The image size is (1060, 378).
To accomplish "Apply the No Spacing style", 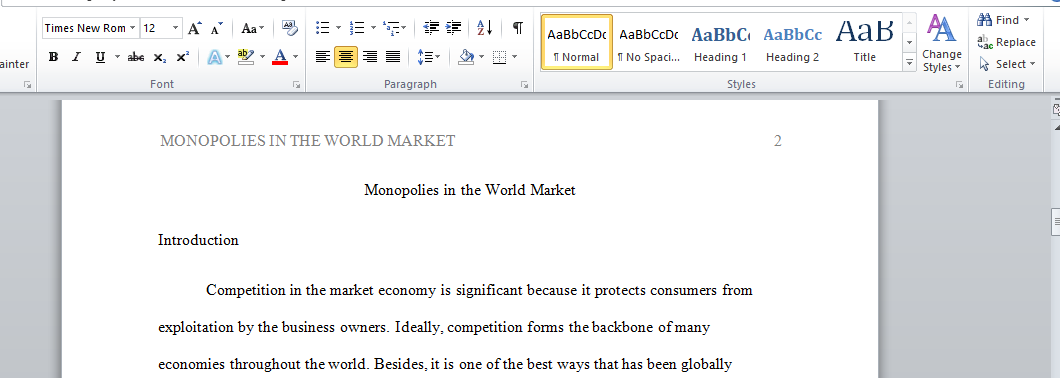I will coord(648,42).
